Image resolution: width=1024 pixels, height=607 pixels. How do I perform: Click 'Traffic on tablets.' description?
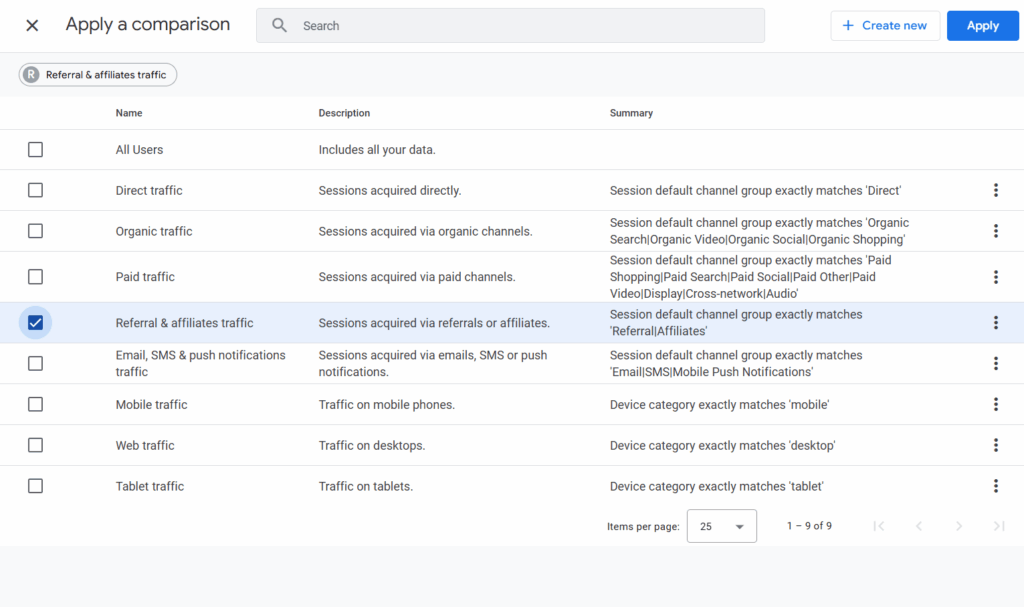tap(366, 486)
